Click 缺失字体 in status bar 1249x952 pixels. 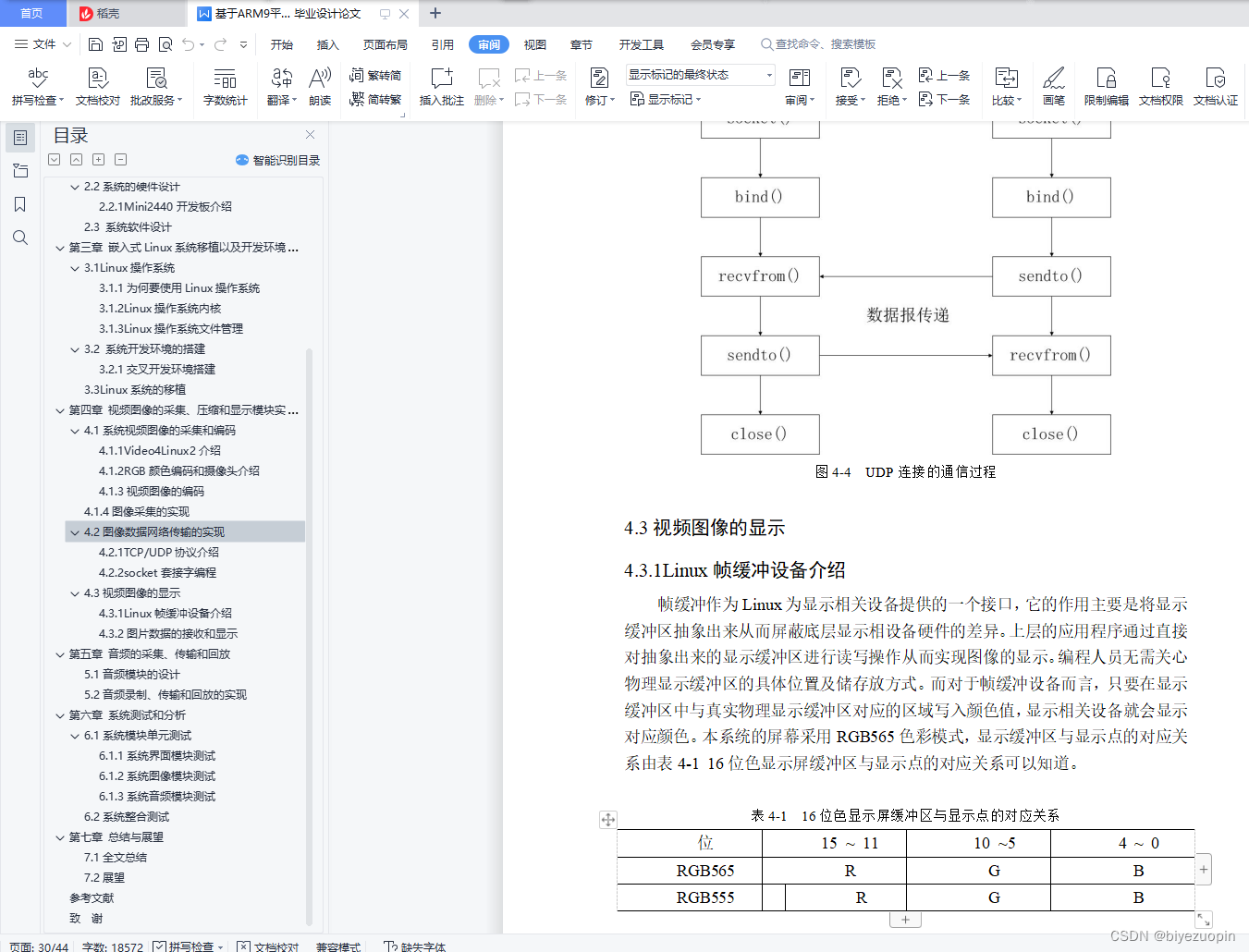point(415,946)
